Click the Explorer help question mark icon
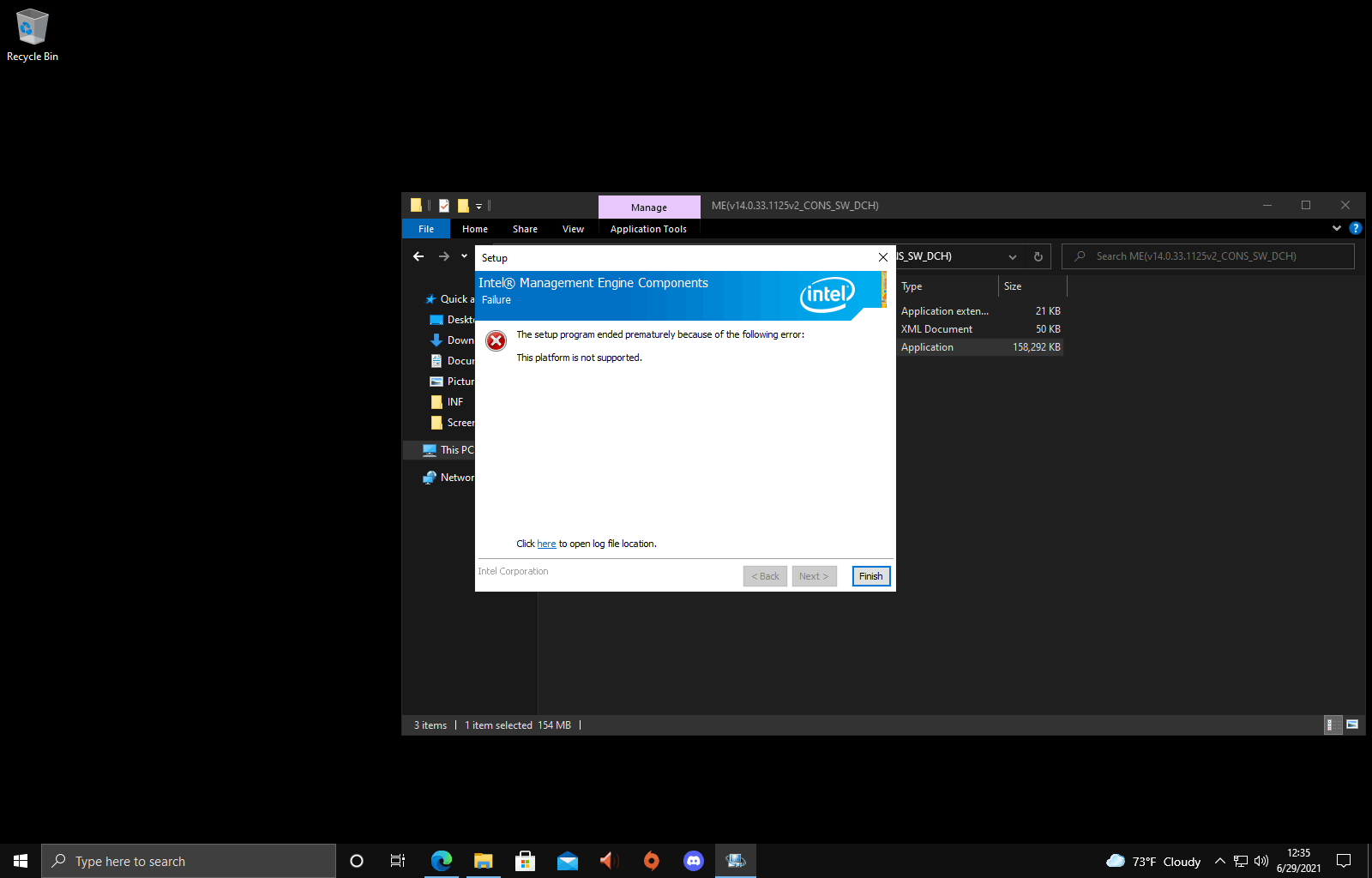The width and height of the screenshot is (1372, 878). click(x=1355, y=228)
